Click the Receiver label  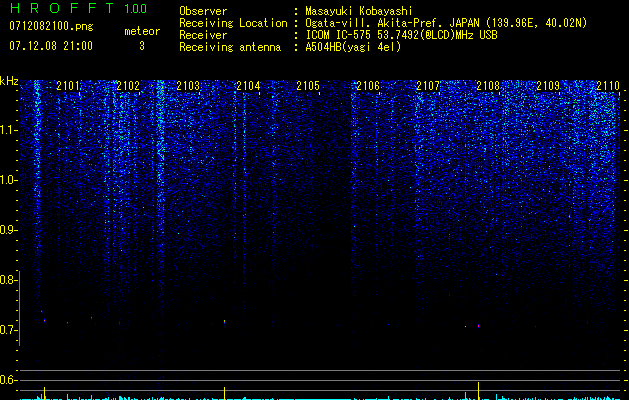pos(203,35)
